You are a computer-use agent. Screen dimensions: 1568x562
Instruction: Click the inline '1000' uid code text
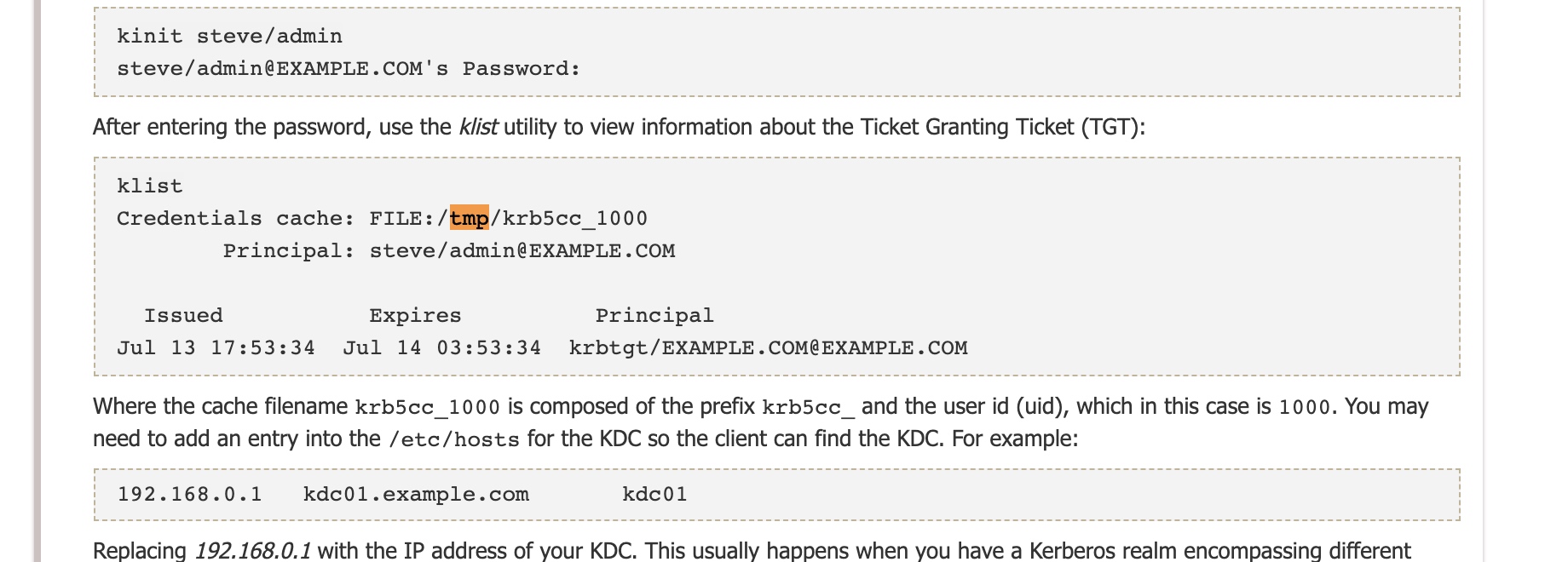(1304, 408)
